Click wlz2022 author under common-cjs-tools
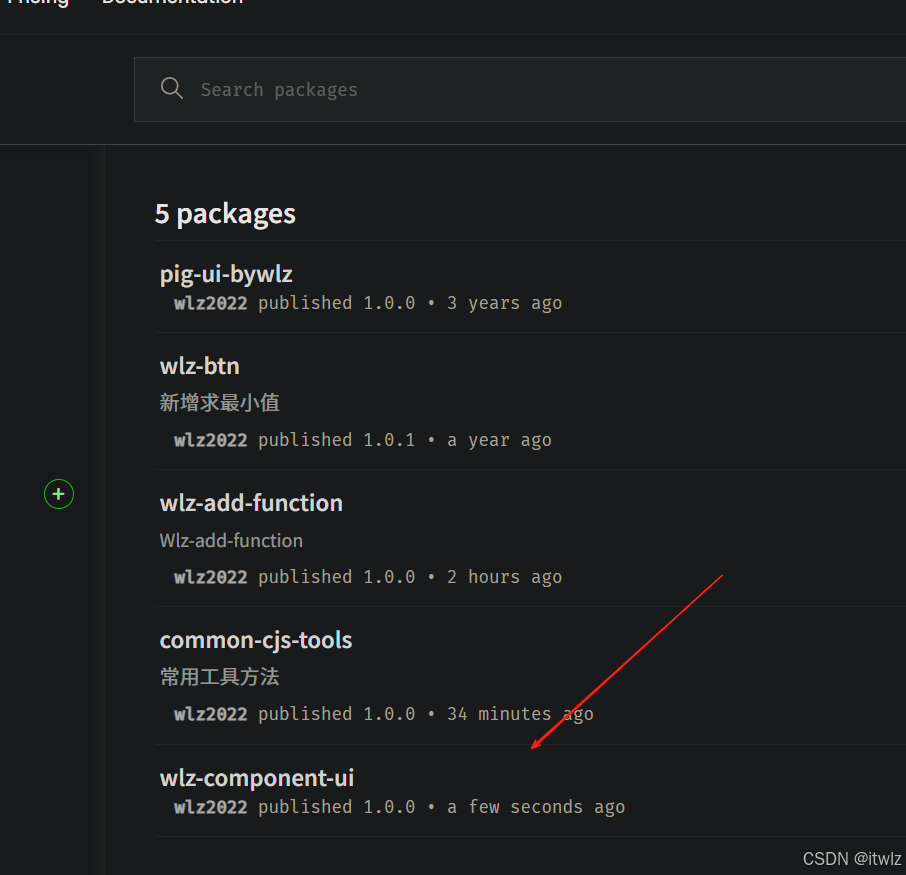Image resolution: width=906 pixels, height=875 pixels. (210, 714)
